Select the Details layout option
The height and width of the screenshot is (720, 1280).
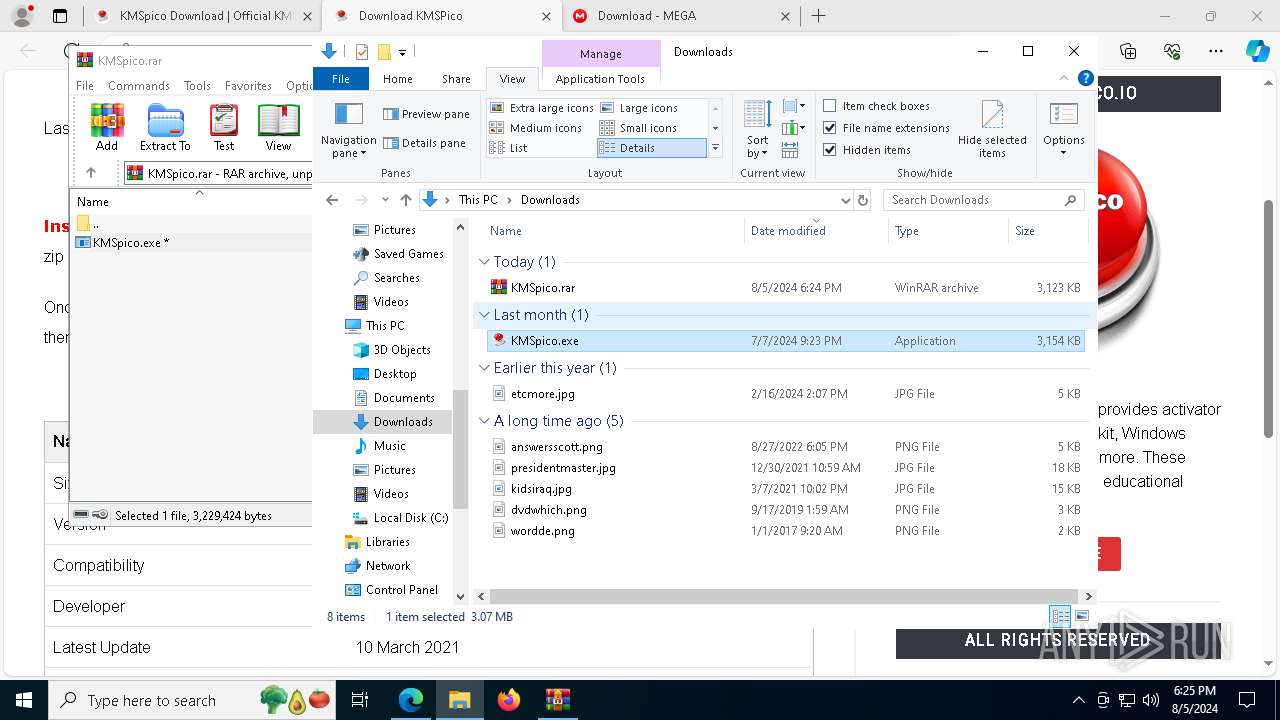(651, 148)
